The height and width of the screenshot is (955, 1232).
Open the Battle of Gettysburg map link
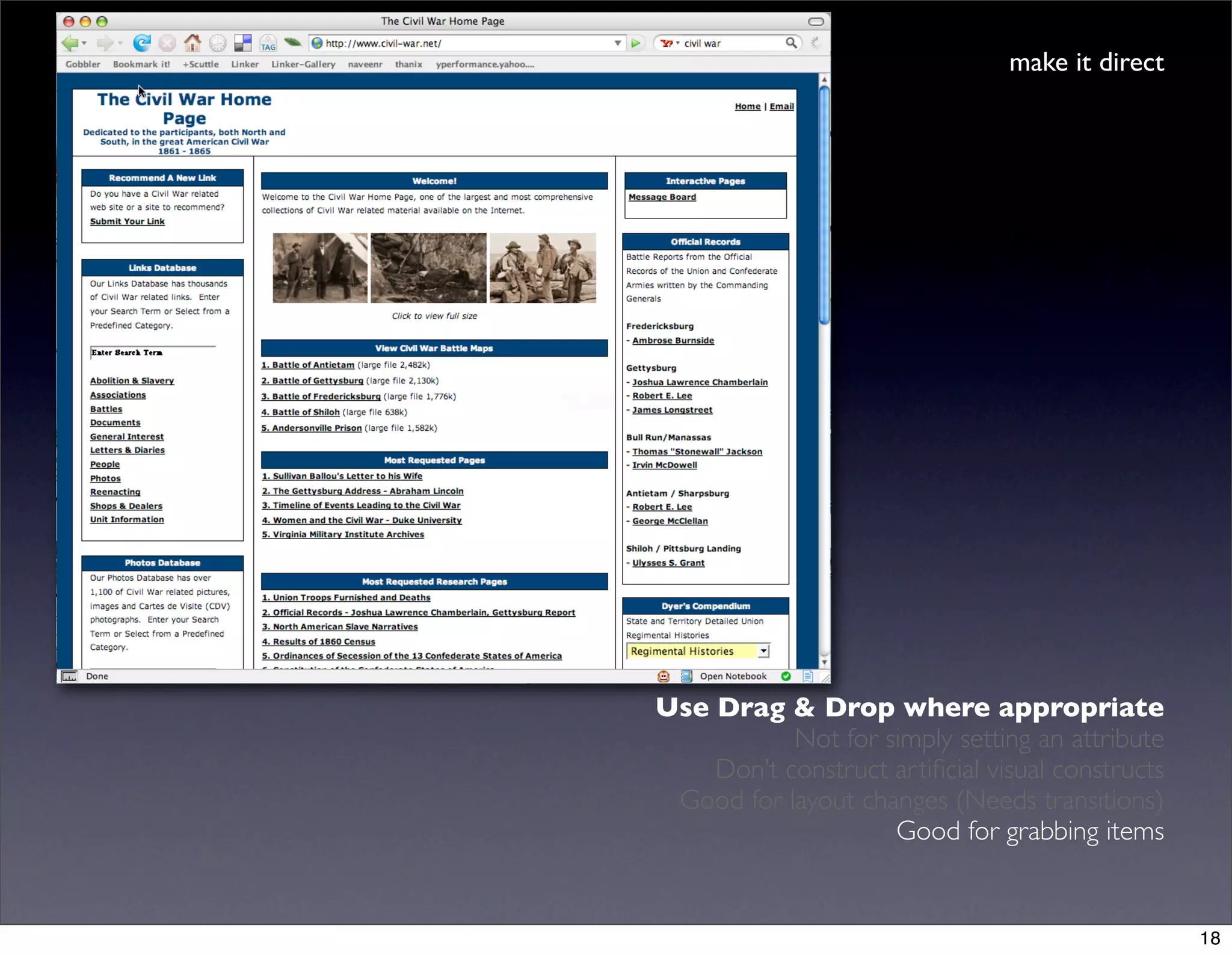pos(312,381)
